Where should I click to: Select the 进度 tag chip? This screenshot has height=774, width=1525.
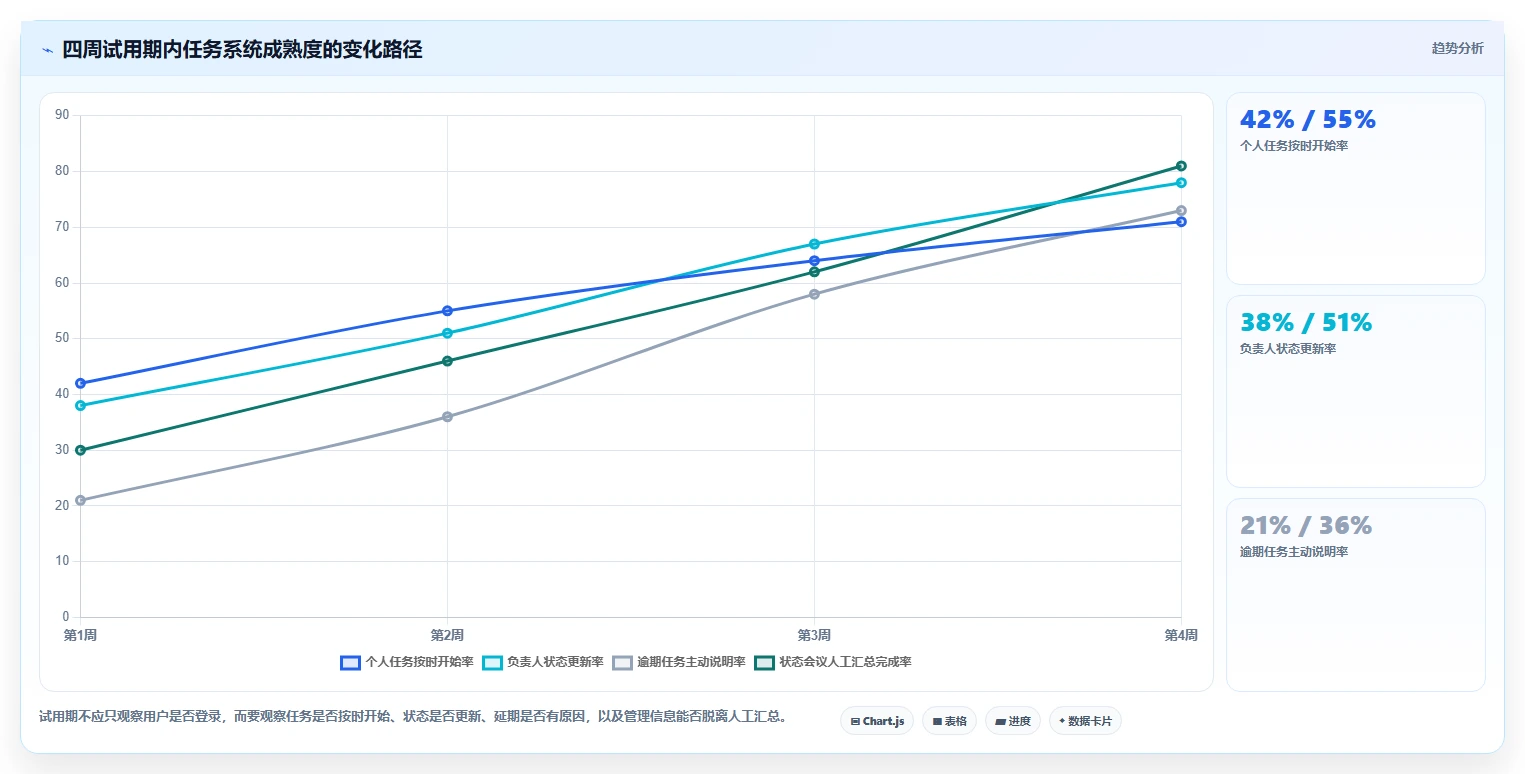click(1013, 721)
